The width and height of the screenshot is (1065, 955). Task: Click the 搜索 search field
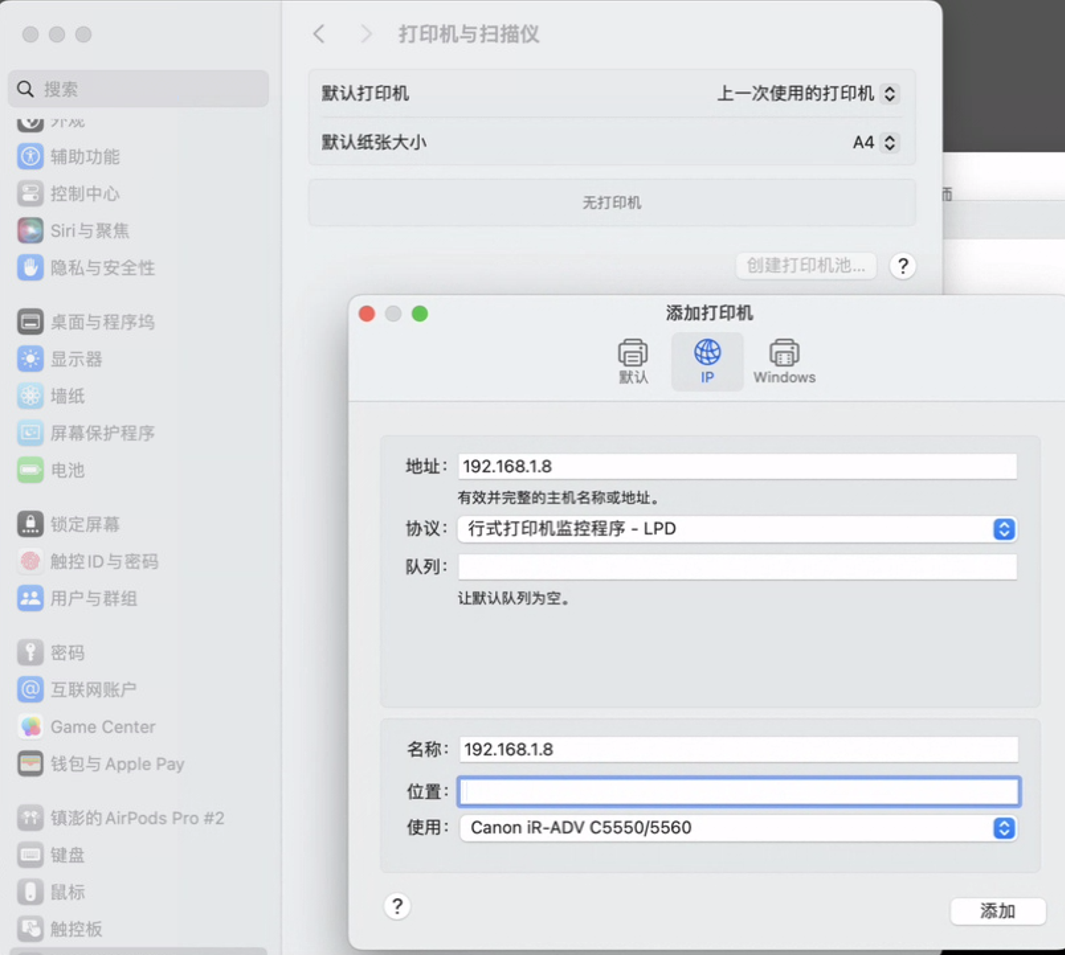pos(139,89)
